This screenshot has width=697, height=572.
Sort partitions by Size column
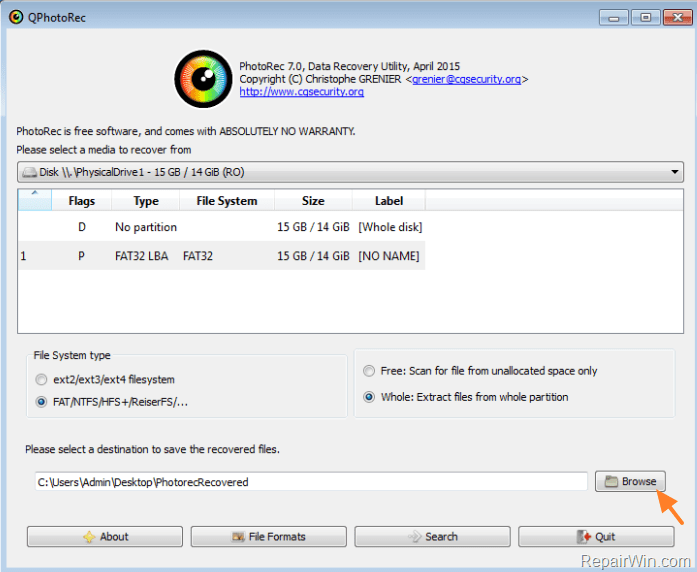[x=313, y=201]
